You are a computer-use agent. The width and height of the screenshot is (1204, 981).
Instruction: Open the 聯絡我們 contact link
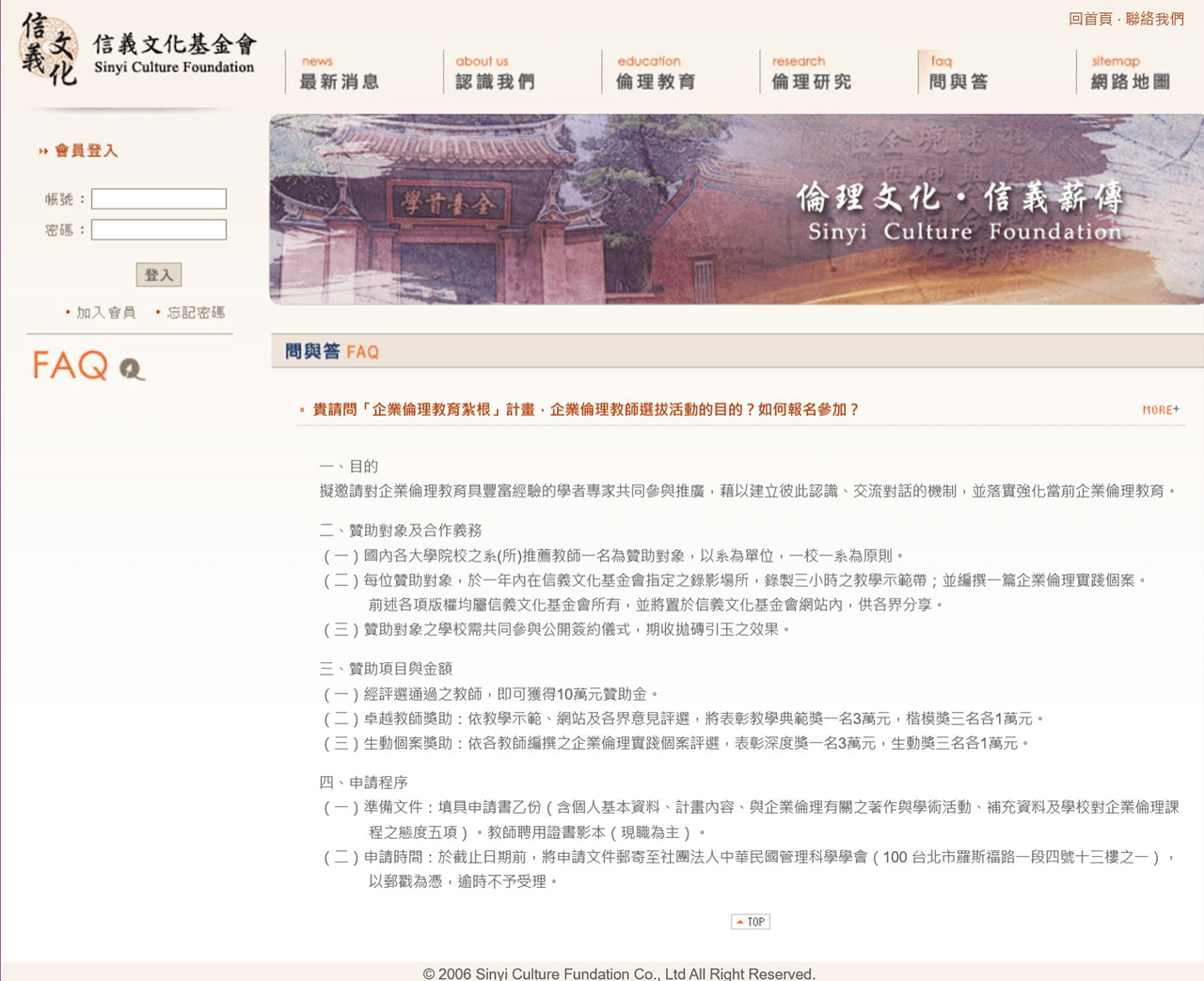[x=1155, y=19]
